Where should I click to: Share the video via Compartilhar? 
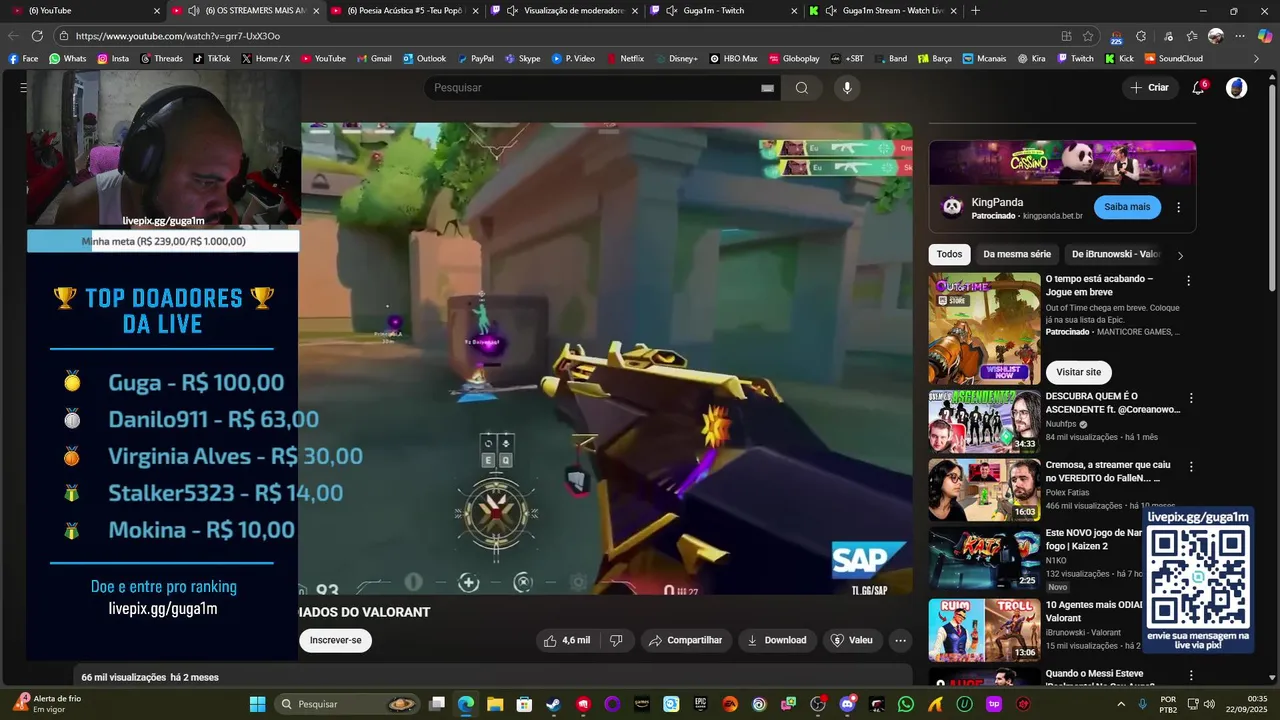[x=686, y=640]
